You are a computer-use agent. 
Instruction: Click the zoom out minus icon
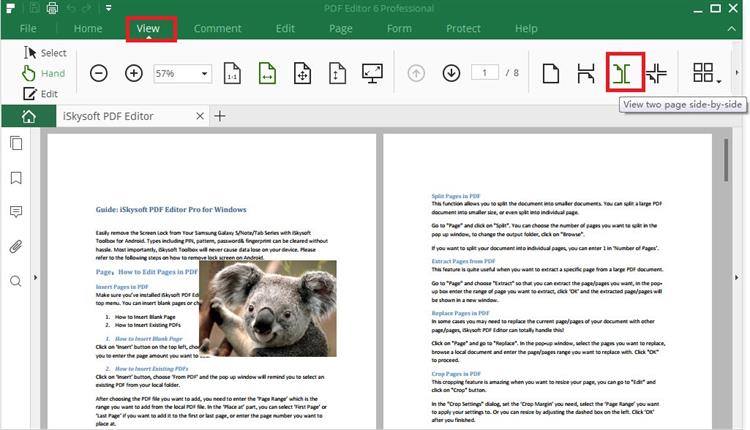pyautogui.click(x=99, y=73)
